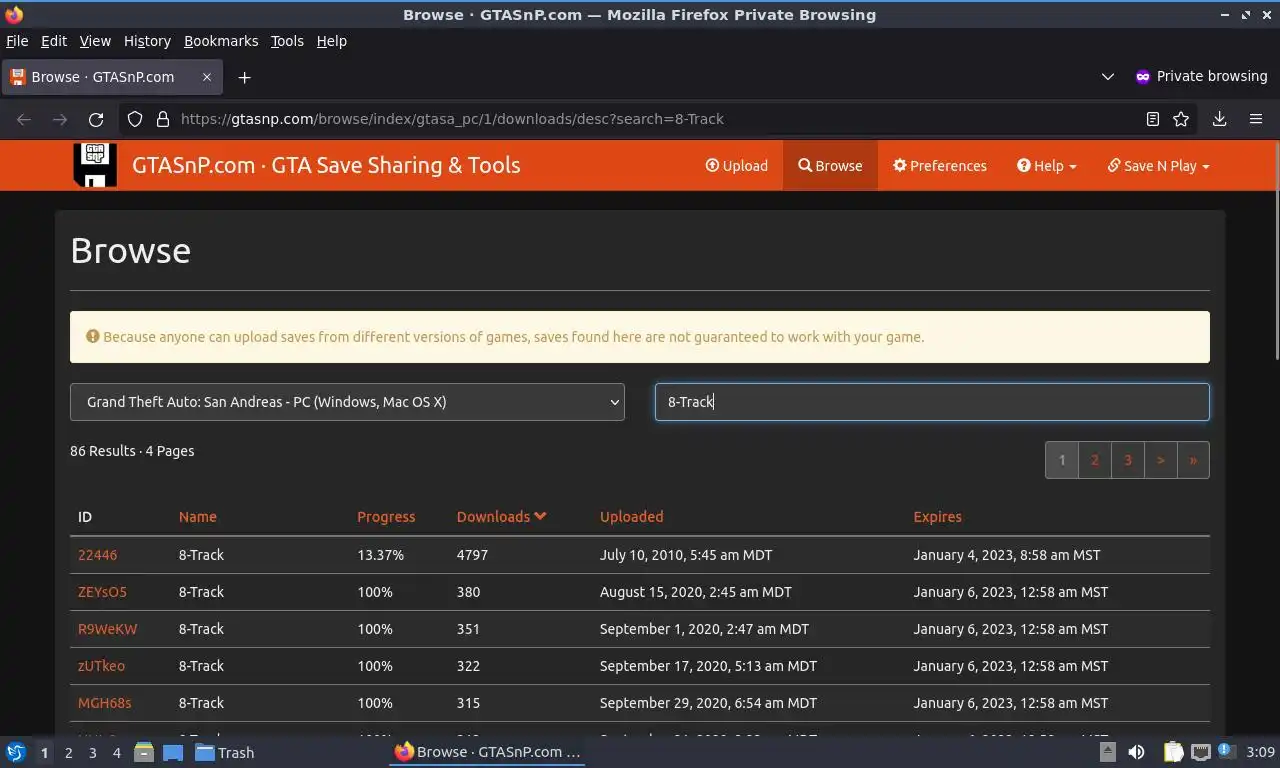Sort results by Uploaded column

tap(631, 517)
